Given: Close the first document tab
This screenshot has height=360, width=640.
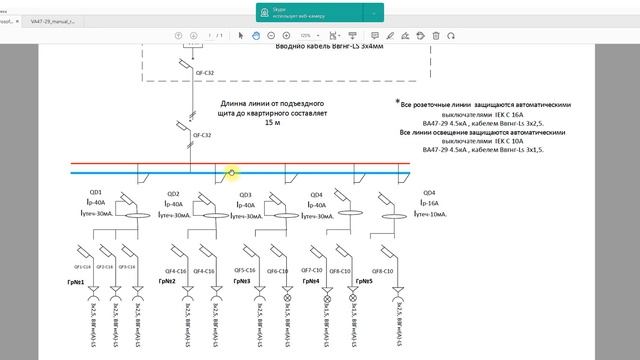Looking at the screenshot, I should [x=17, y=21].
